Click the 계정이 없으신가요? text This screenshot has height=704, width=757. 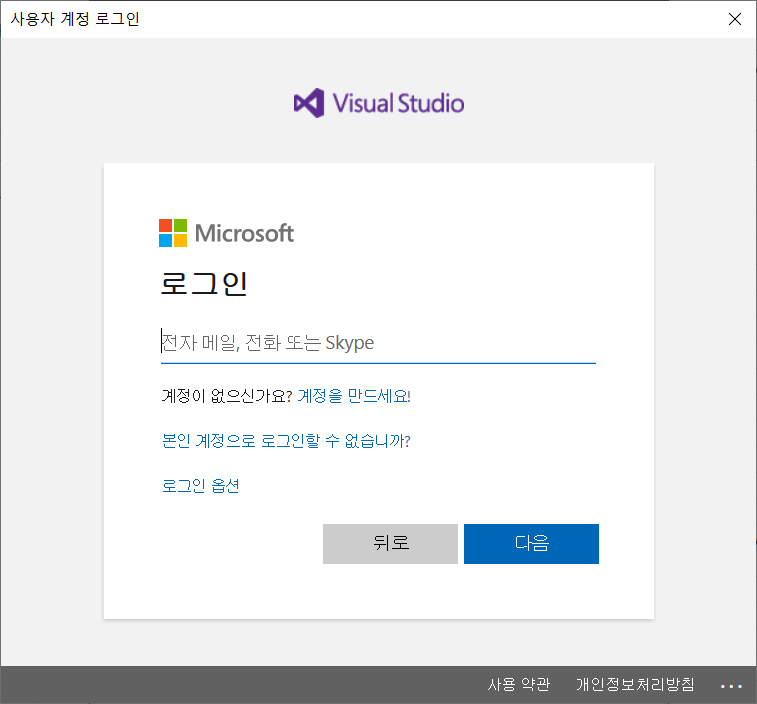227,396
